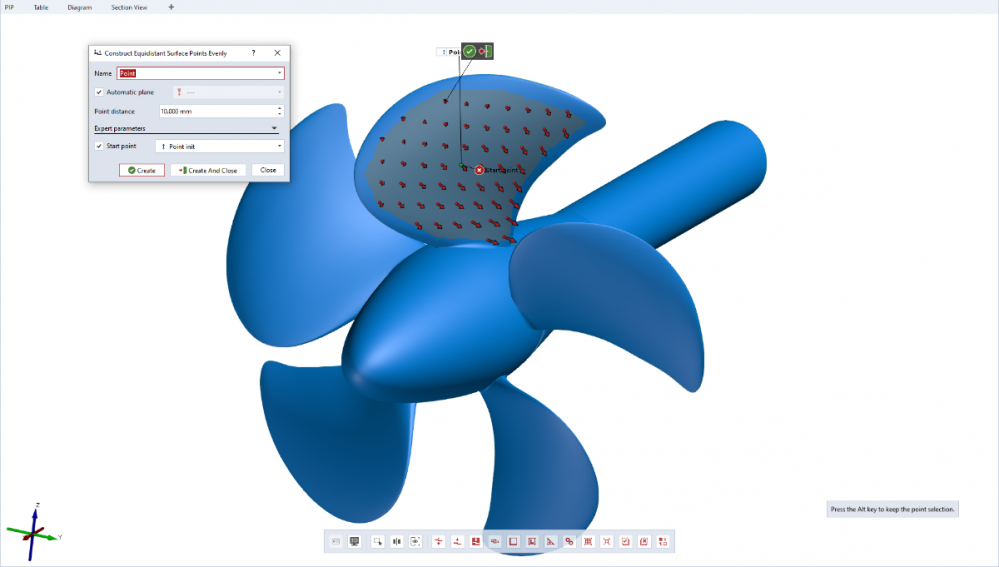The image size is (999, 567).
Task: Click the mirror/split vertical bars icon
Action: 396,542
